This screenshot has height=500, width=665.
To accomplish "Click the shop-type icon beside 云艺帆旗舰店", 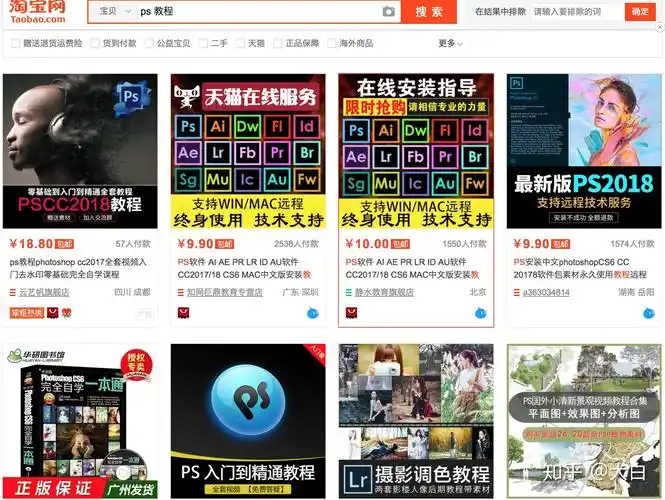I will pyautogui.click(x=13, y=292).
